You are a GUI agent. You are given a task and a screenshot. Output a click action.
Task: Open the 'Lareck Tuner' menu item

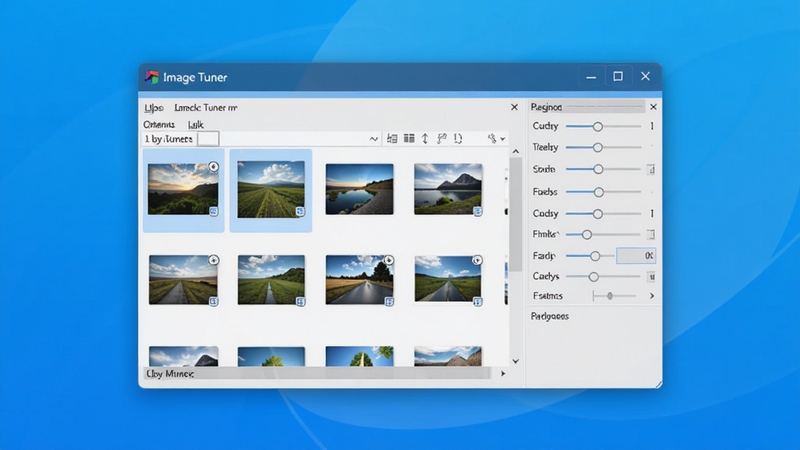[206, 108]
